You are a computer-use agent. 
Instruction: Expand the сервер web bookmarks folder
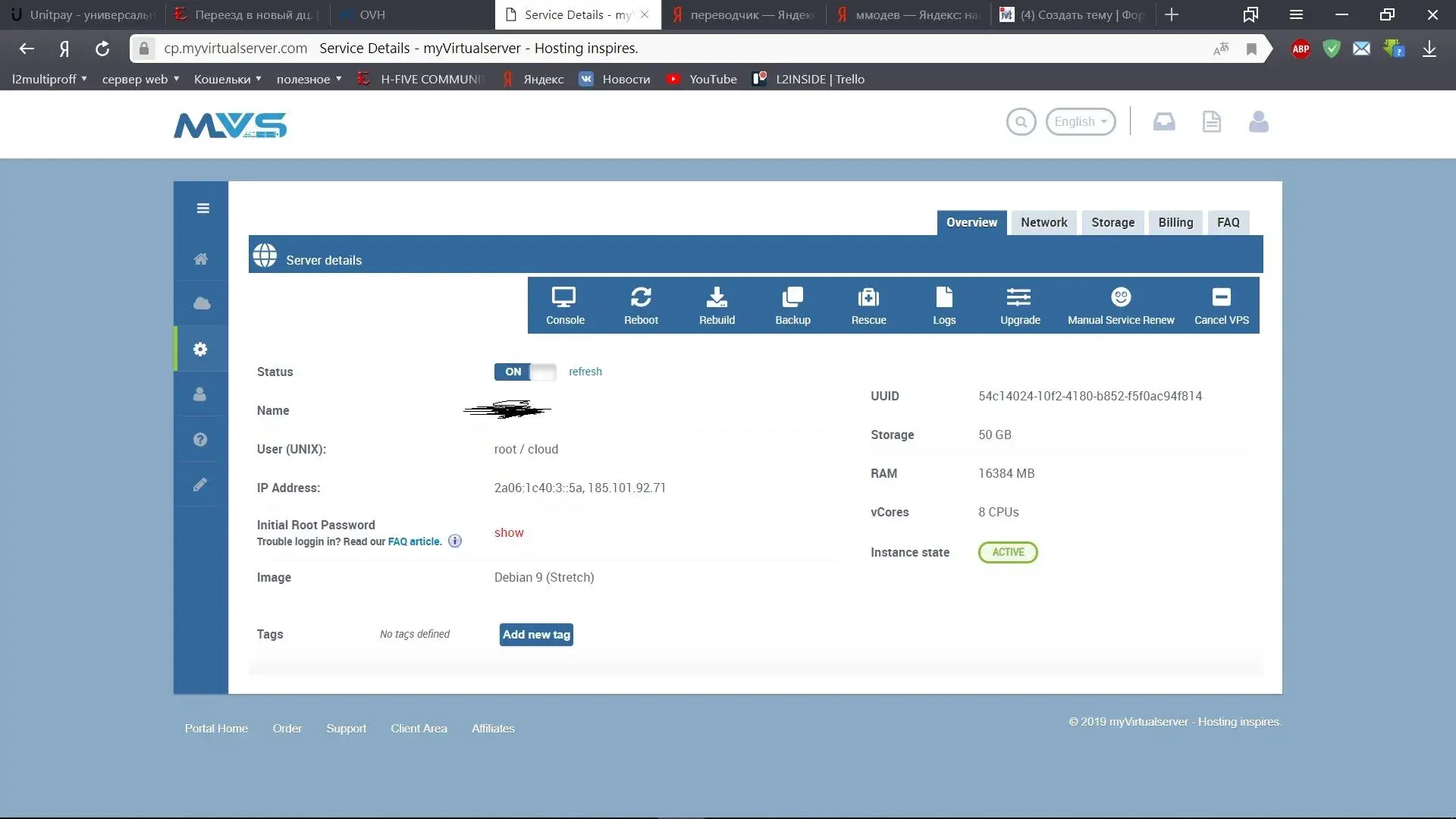pos(140,79)
